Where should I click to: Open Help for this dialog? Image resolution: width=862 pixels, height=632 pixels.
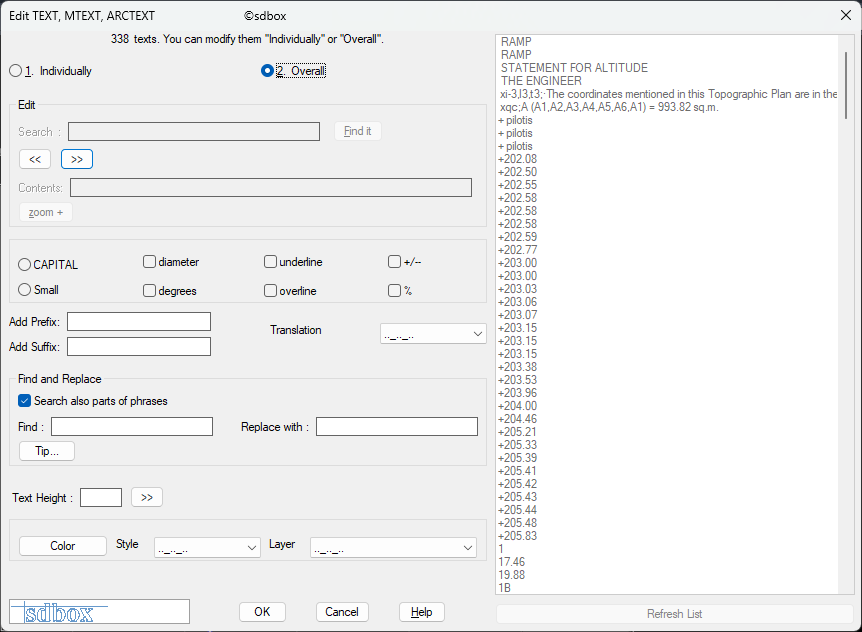tap(422, 612)
